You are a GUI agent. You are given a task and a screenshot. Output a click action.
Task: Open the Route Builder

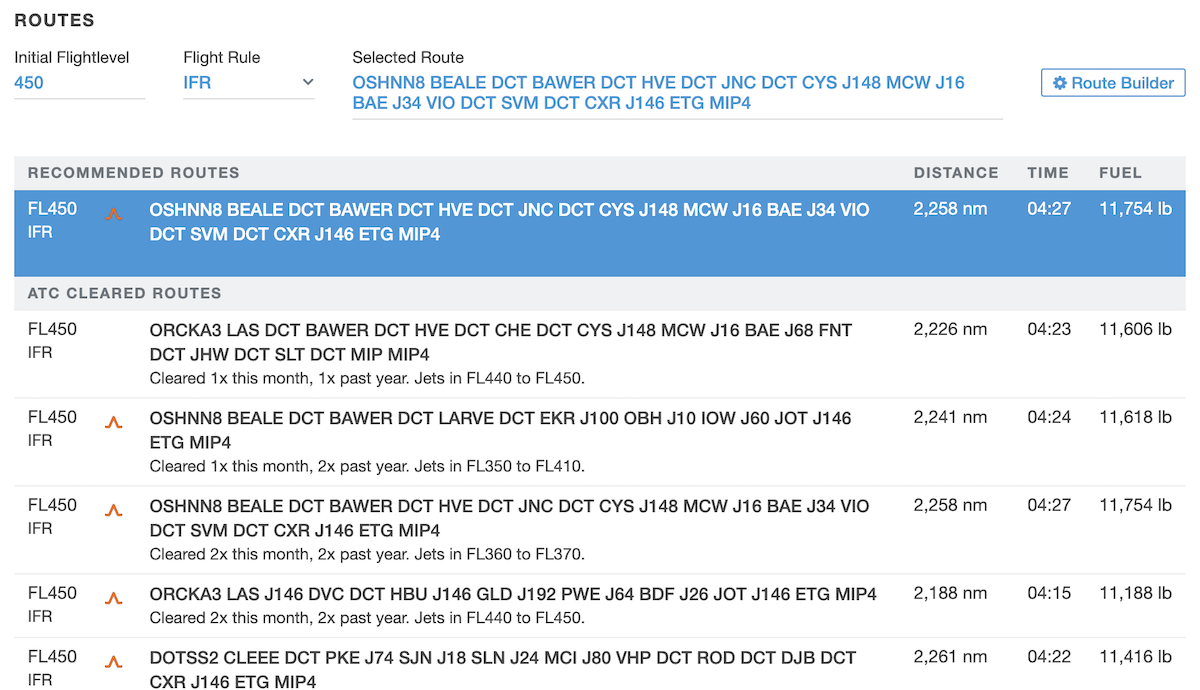coord(1113,83)
